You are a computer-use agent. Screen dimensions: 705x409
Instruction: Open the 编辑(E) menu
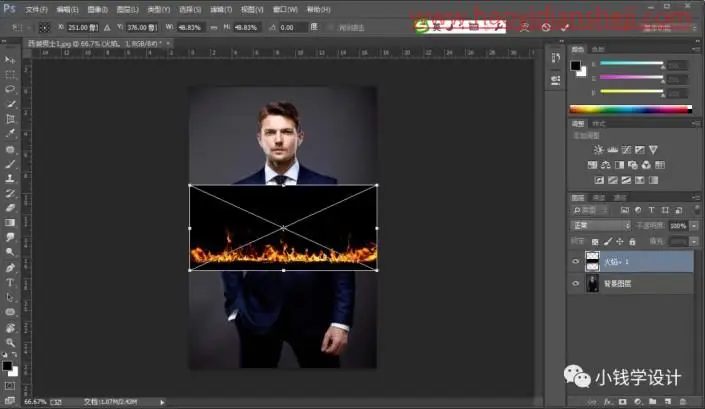[67, 9]
